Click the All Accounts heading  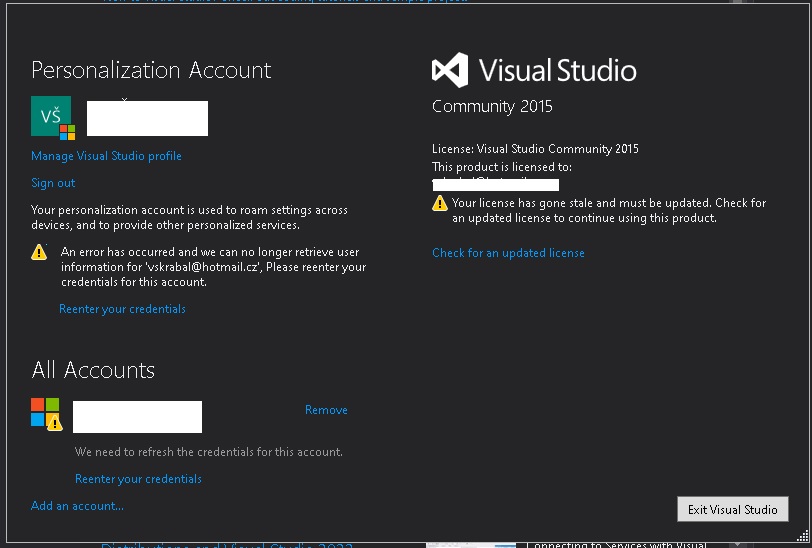point(93,370)
